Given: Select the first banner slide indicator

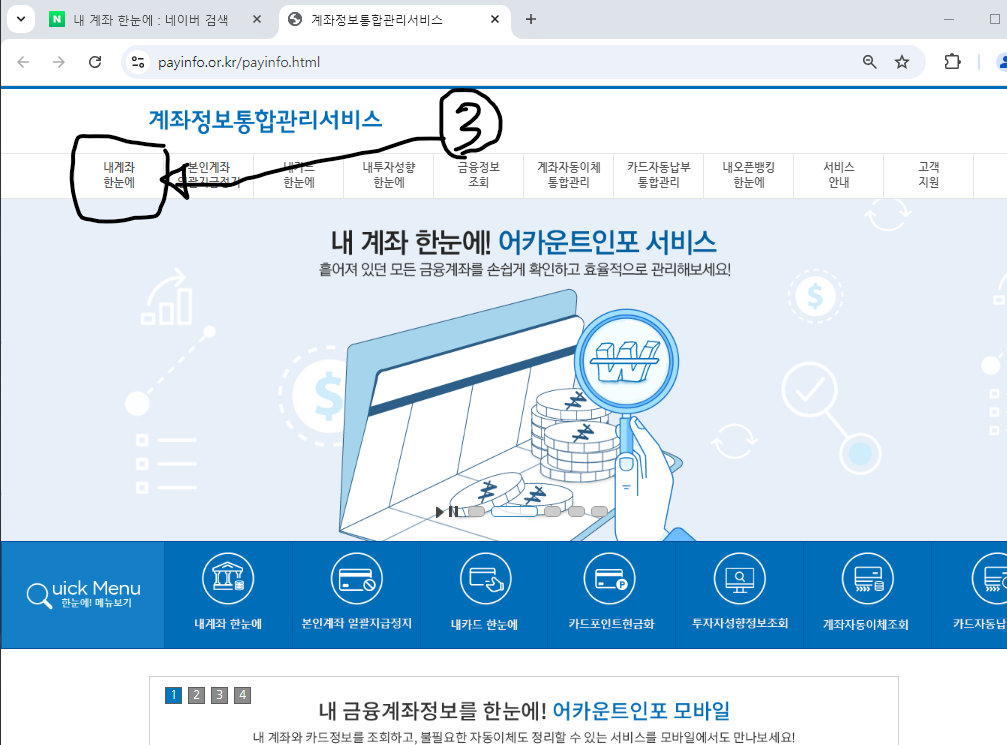Looking at the screenshot, I should [x=477, y=512].
